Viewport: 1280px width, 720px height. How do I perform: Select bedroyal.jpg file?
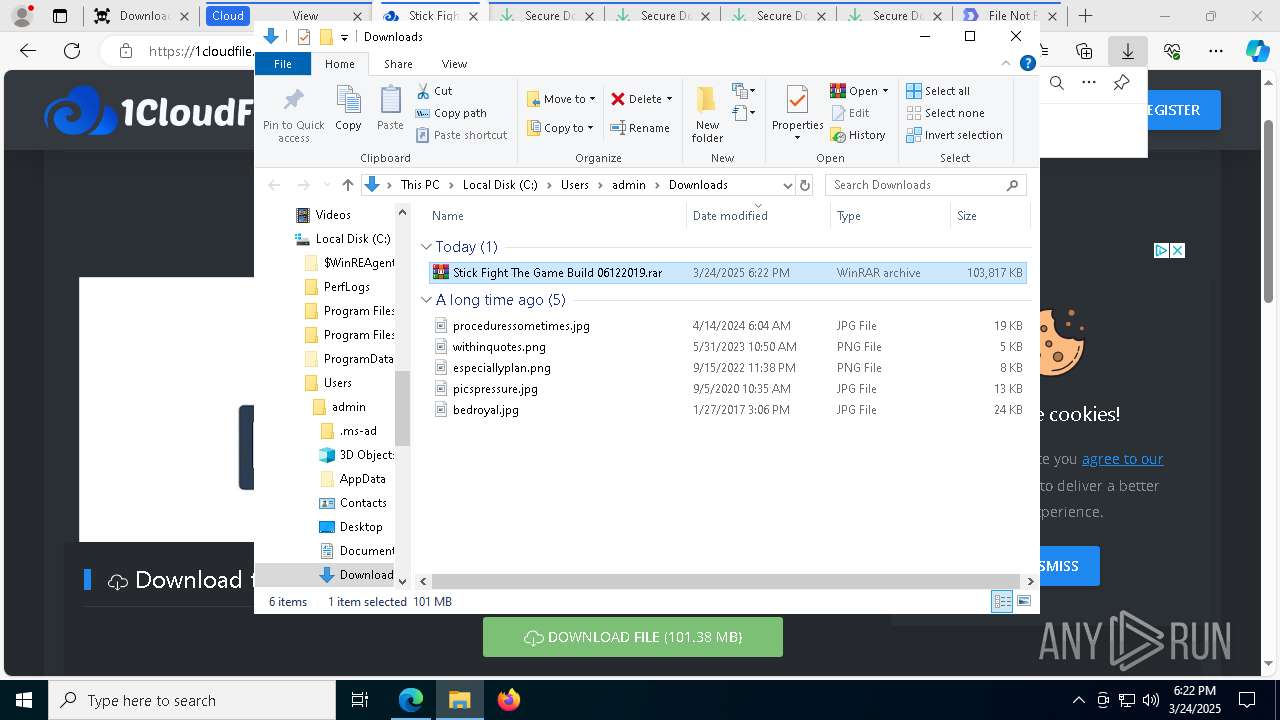pos(728,410)
